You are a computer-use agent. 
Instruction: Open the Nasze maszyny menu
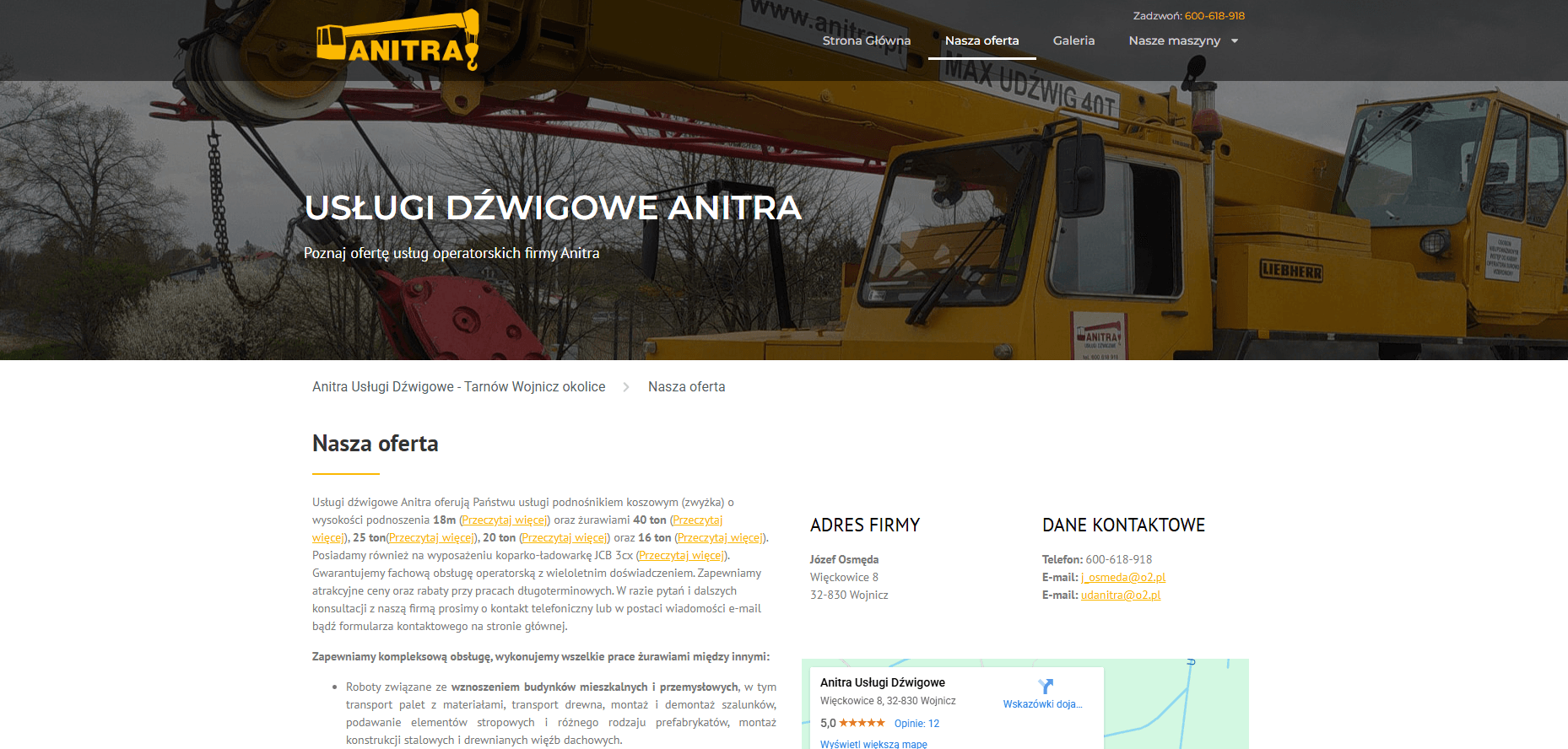point(1175,40)
